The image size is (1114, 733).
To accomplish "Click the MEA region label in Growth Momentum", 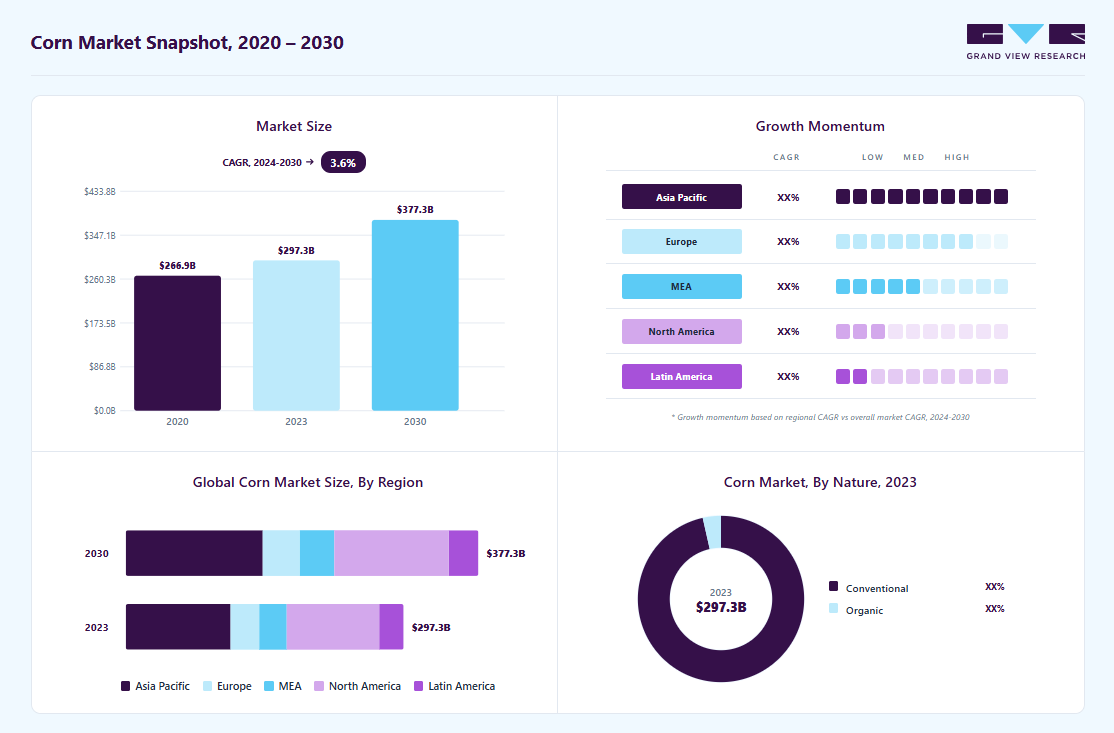I will tap(681, 286).
